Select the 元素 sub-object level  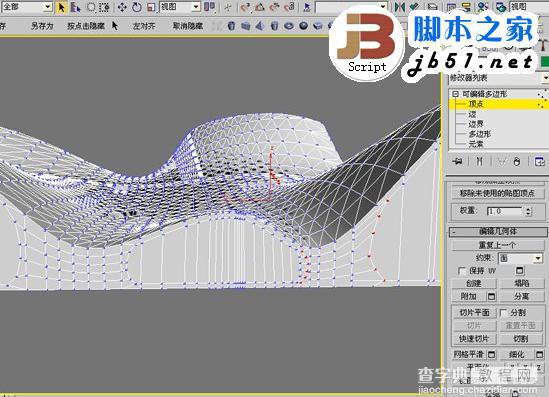[475, 144]
